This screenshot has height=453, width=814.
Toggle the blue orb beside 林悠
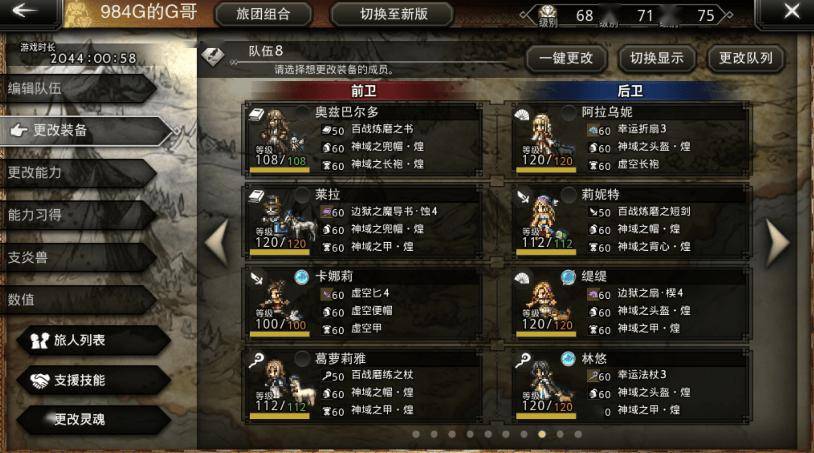[x=568, y=358]
